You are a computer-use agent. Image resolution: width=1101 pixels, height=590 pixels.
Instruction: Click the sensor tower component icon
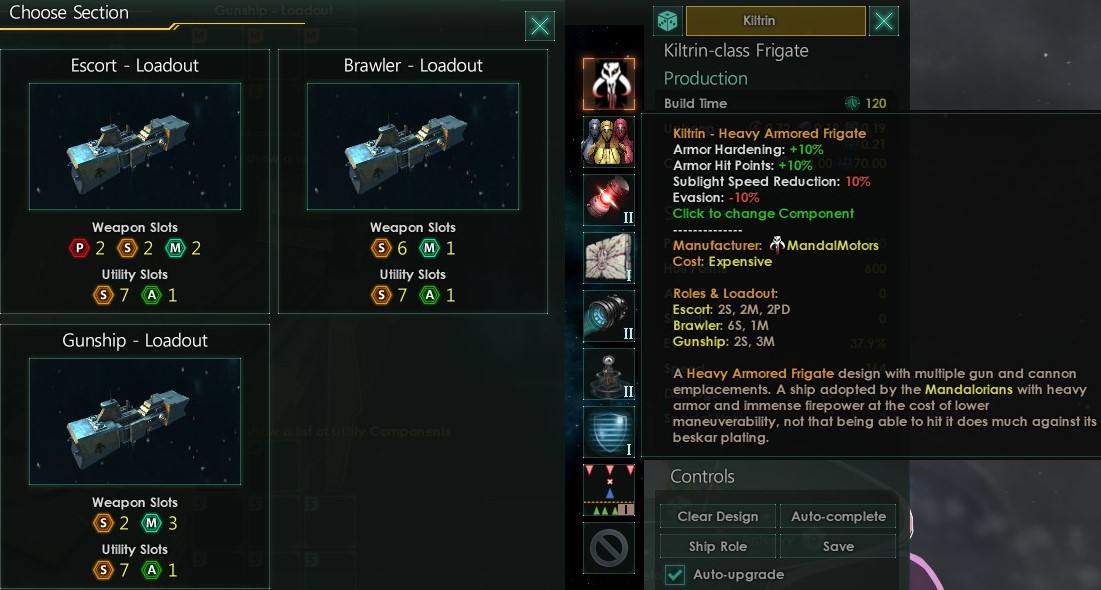click(x=609, y=374)
